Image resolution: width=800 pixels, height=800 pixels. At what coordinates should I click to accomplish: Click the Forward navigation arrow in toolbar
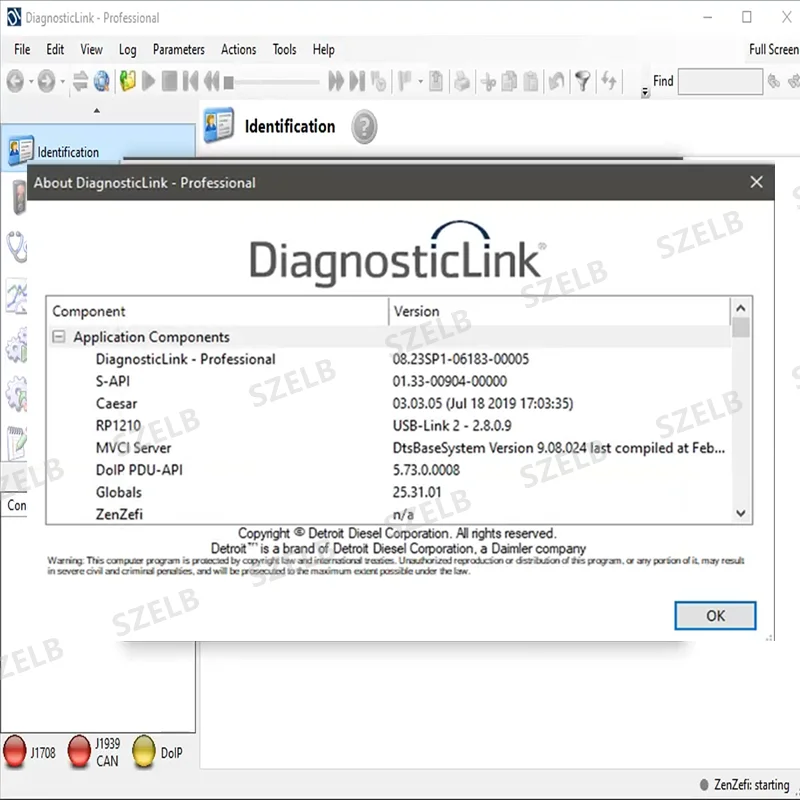pos(46,81)
